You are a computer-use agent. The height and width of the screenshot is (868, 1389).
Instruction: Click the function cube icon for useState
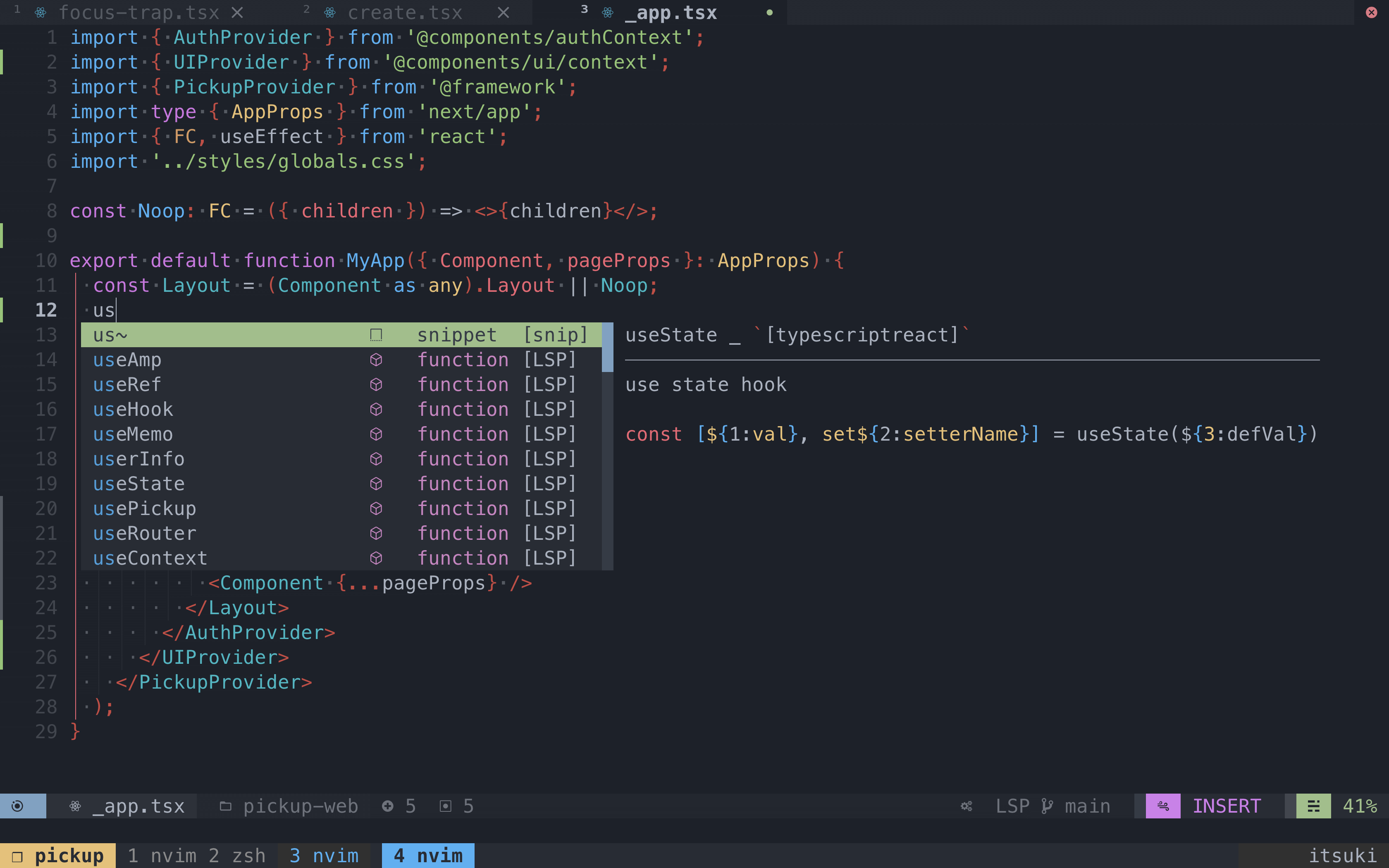coord(376,483)
